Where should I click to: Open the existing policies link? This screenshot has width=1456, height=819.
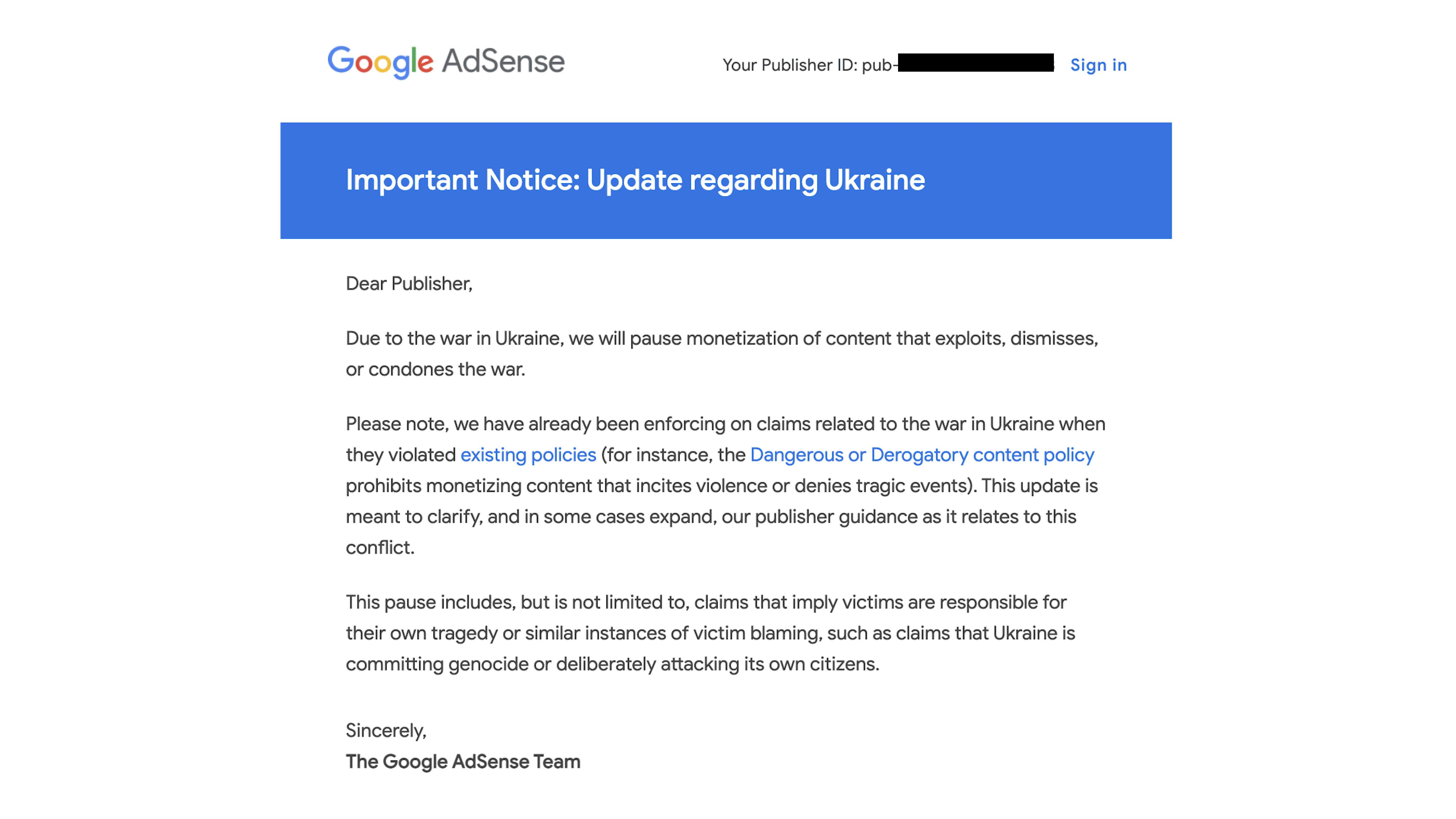(x=528, y=454)
